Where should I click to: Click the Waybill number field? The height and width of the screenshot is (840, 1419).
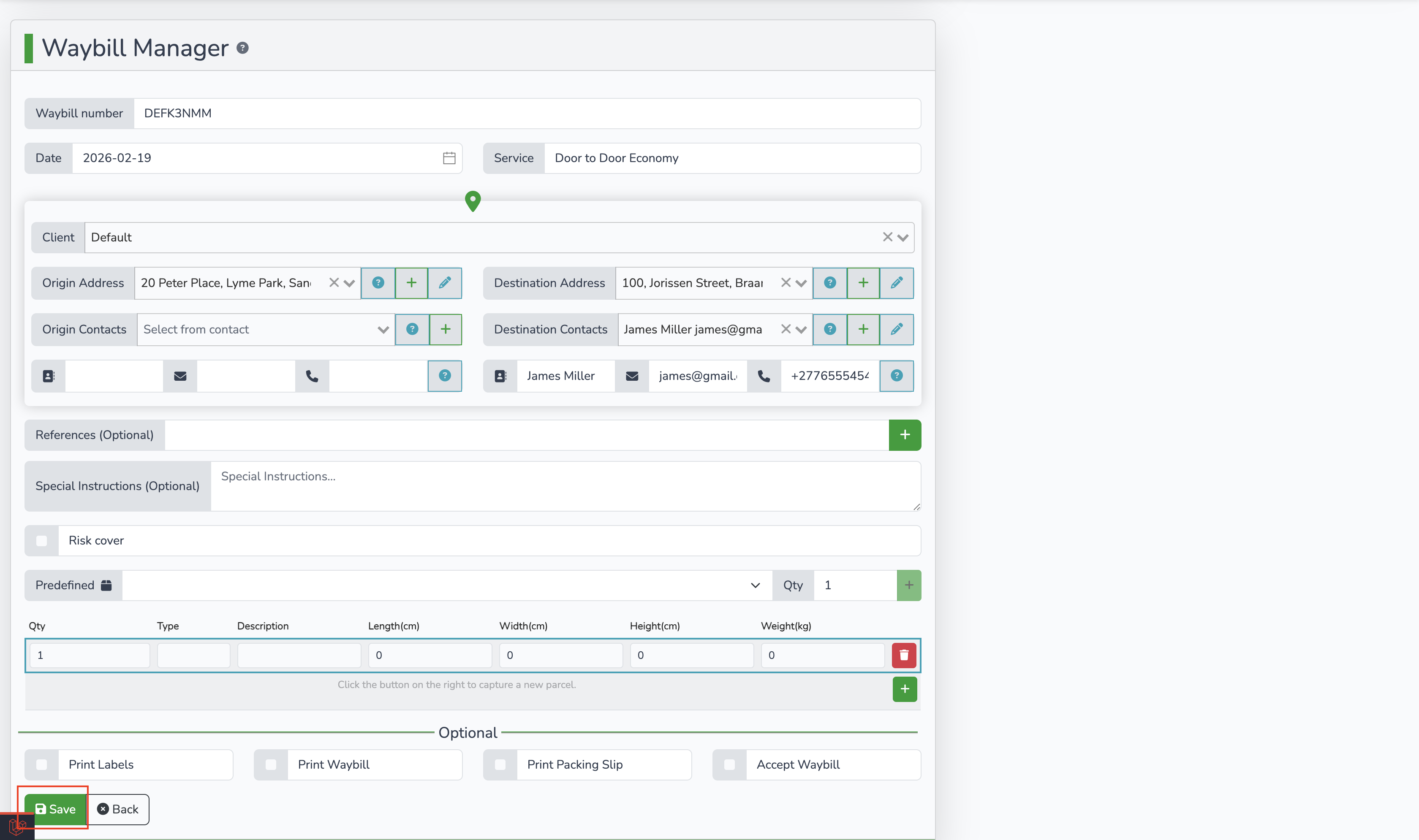[527, 113]
